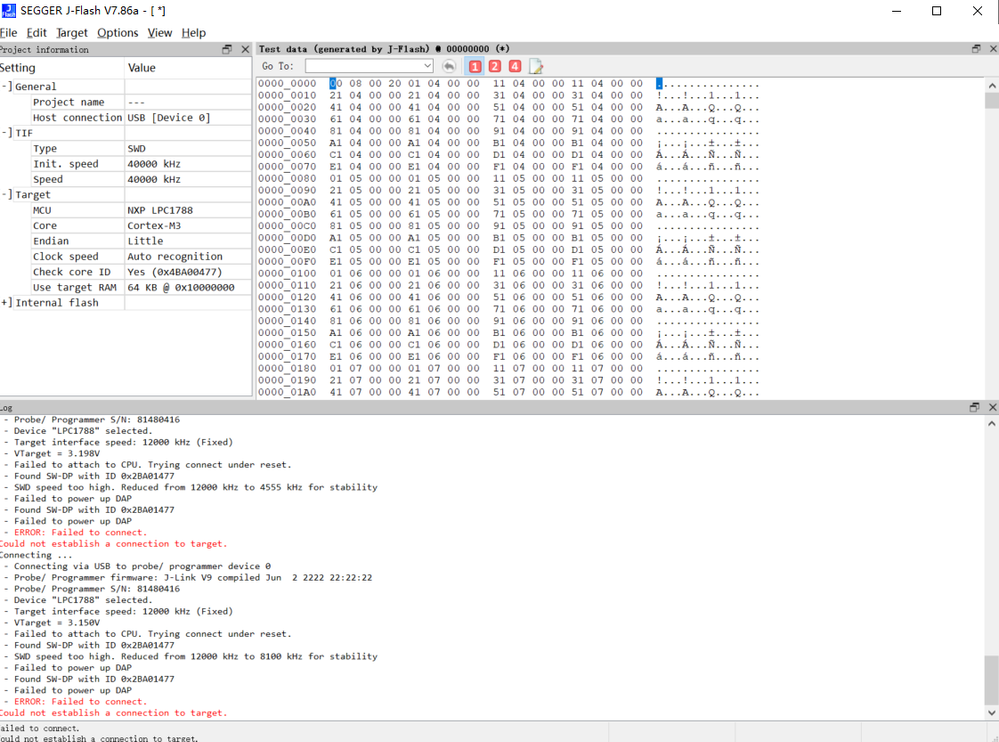Viewport: 999px width, 742px height.
Task: Click the NXP LPC1788 value
Action: (x=160, y=210)
